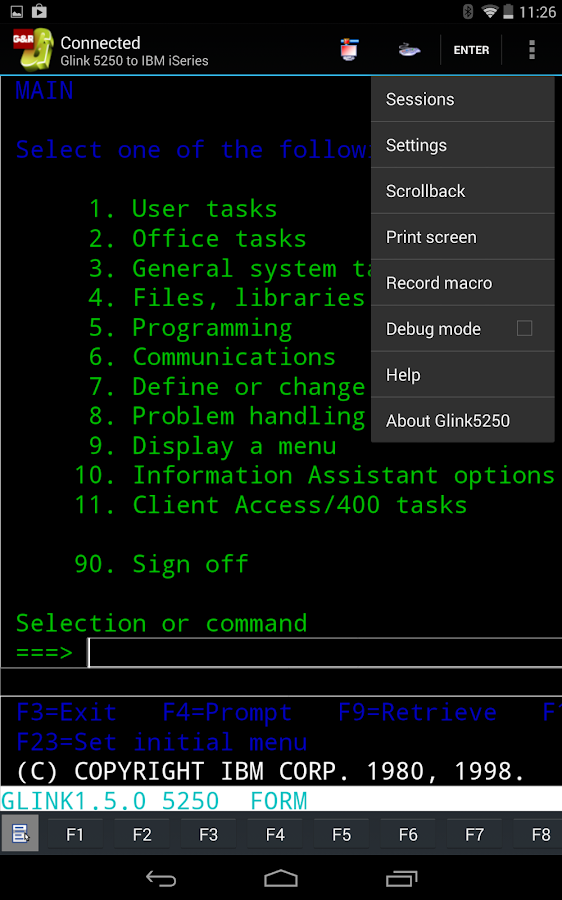Select '11. Client Access/400 tasks' line
Viewport: 562px width, 900px height.
click(x=271, y=505)
